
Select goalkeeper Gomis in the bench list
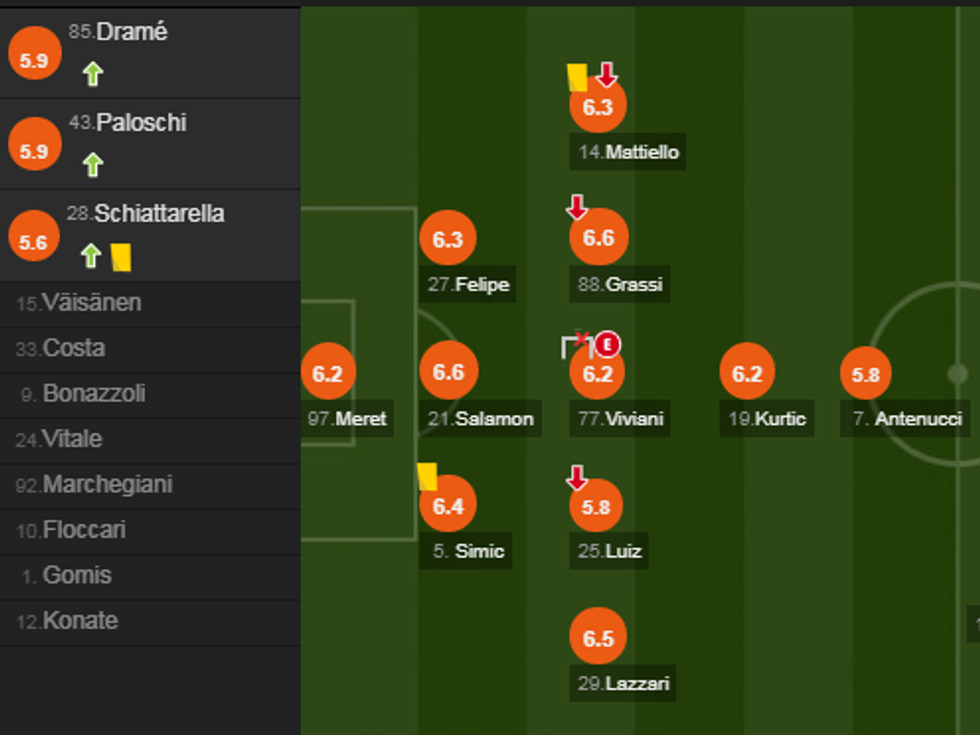tap(77, 575)
